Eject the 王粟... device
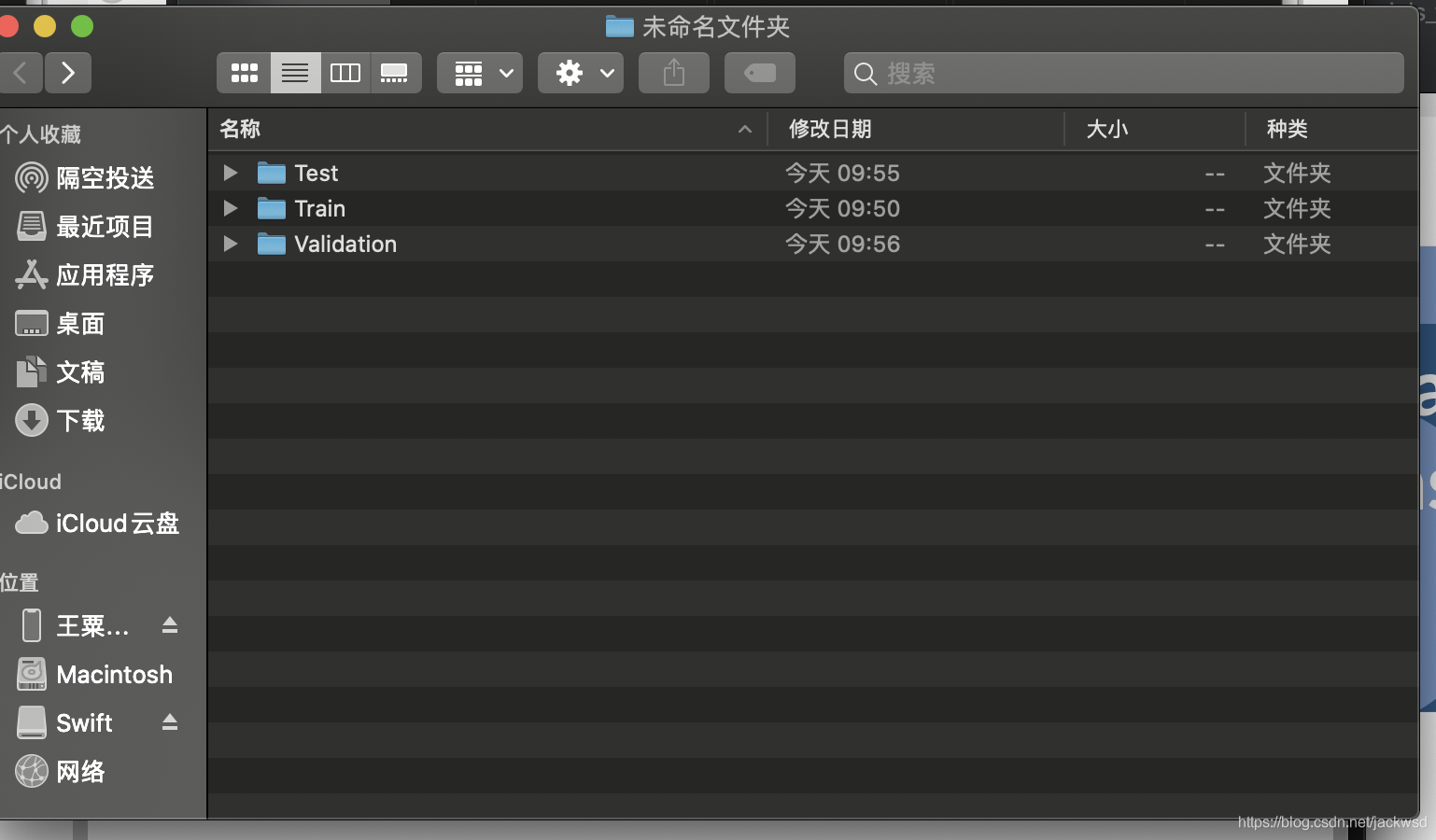 tap(170, 624)
